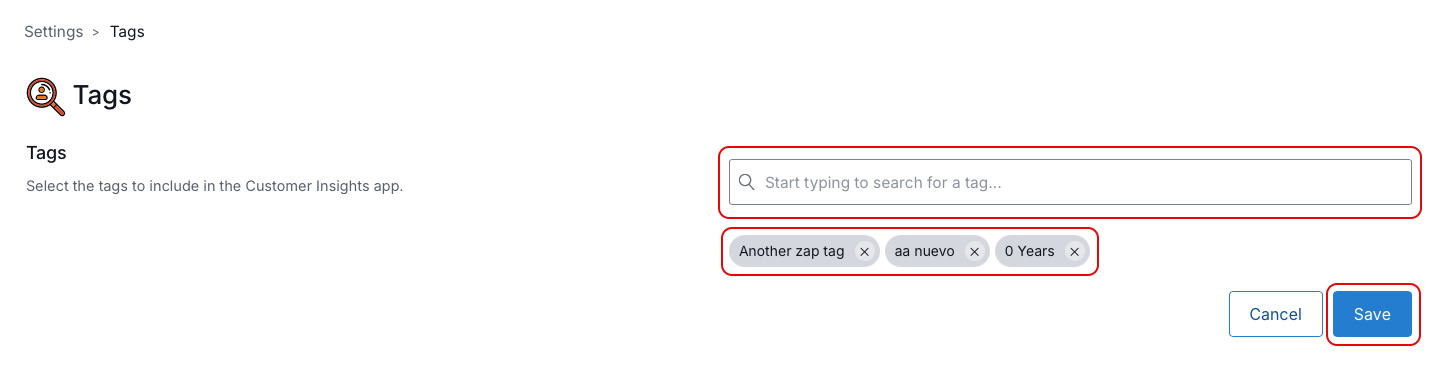
Task: Remove the aa nuevo tag chip
Action: [x=974, y=252]
